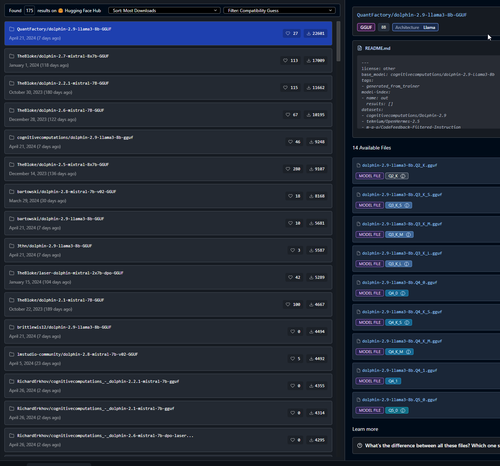500x466 pixels.
Task: Select the brittlewis12/dolphin-2.9-llama3-8b-GGUF result
Action: (x=168, y=332)
